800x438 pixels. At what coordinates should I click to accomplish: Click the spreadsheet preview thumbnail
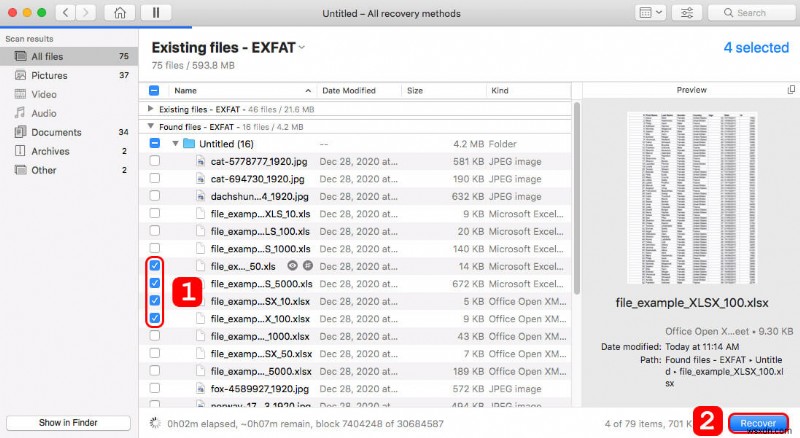691,198
